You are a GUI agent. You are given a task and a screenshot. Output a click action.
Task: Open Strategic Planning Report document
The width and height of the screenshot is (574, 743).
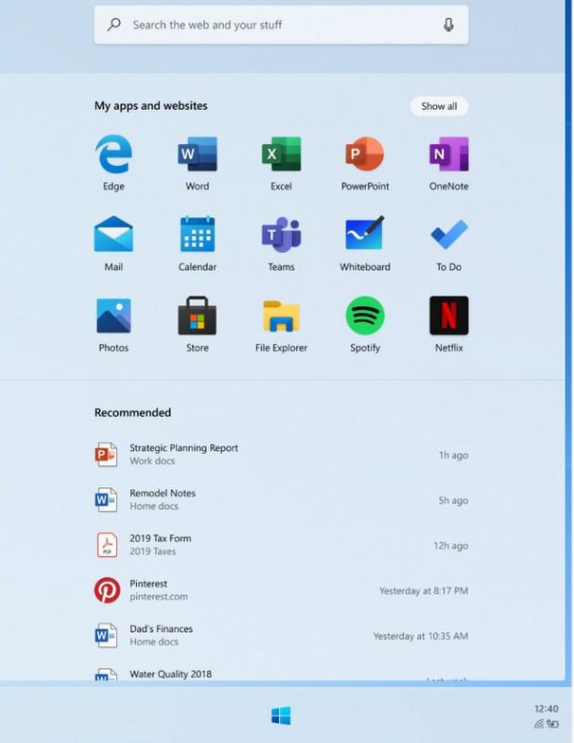tap(281, 454)
